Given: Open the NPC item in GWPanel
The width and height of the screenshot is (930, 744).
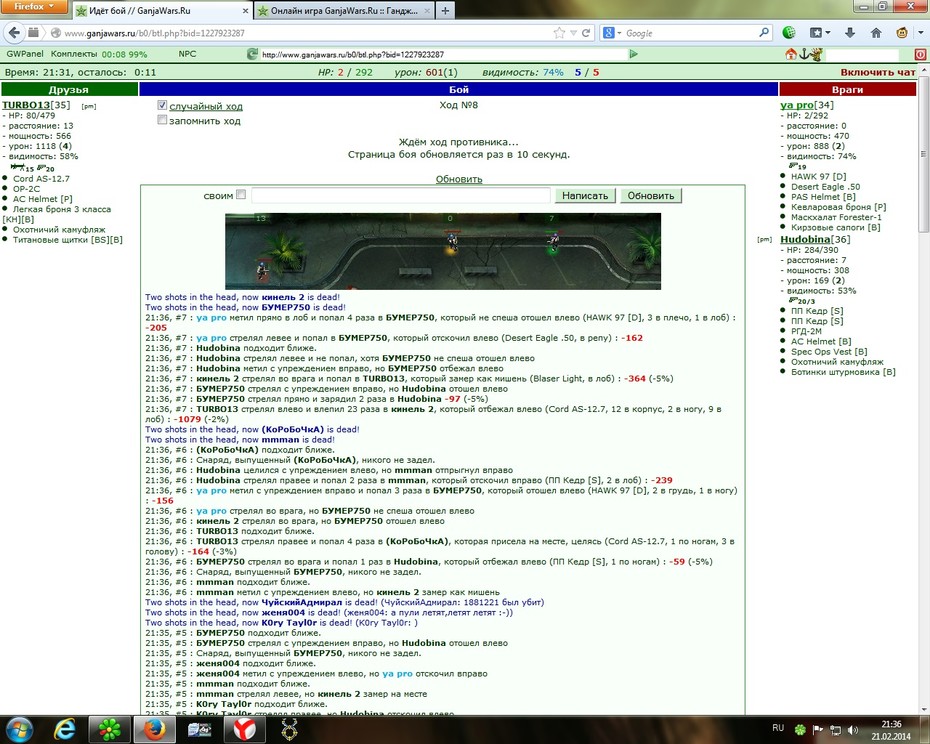Looking at the screenshot, I should (187, 54).
